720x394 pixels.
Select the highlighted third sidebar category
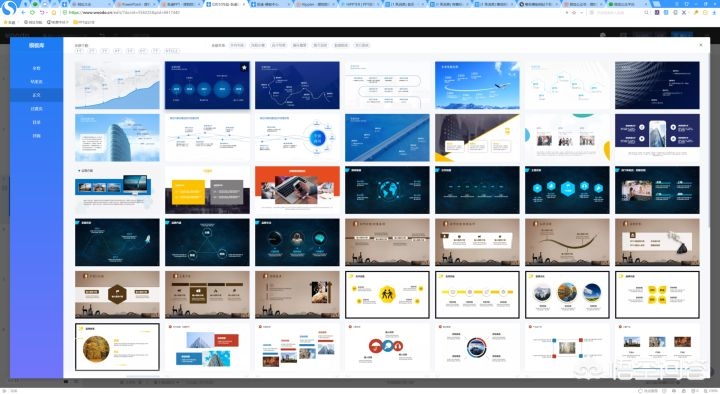[x=36, y=95]
